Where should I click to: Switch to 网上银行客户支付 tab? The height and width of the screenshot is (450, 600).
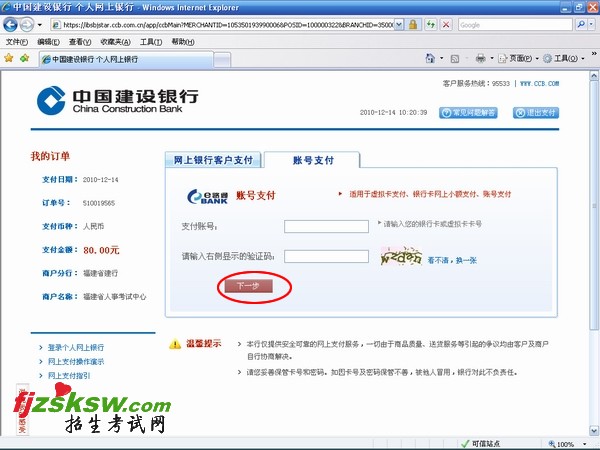(213, 160)
